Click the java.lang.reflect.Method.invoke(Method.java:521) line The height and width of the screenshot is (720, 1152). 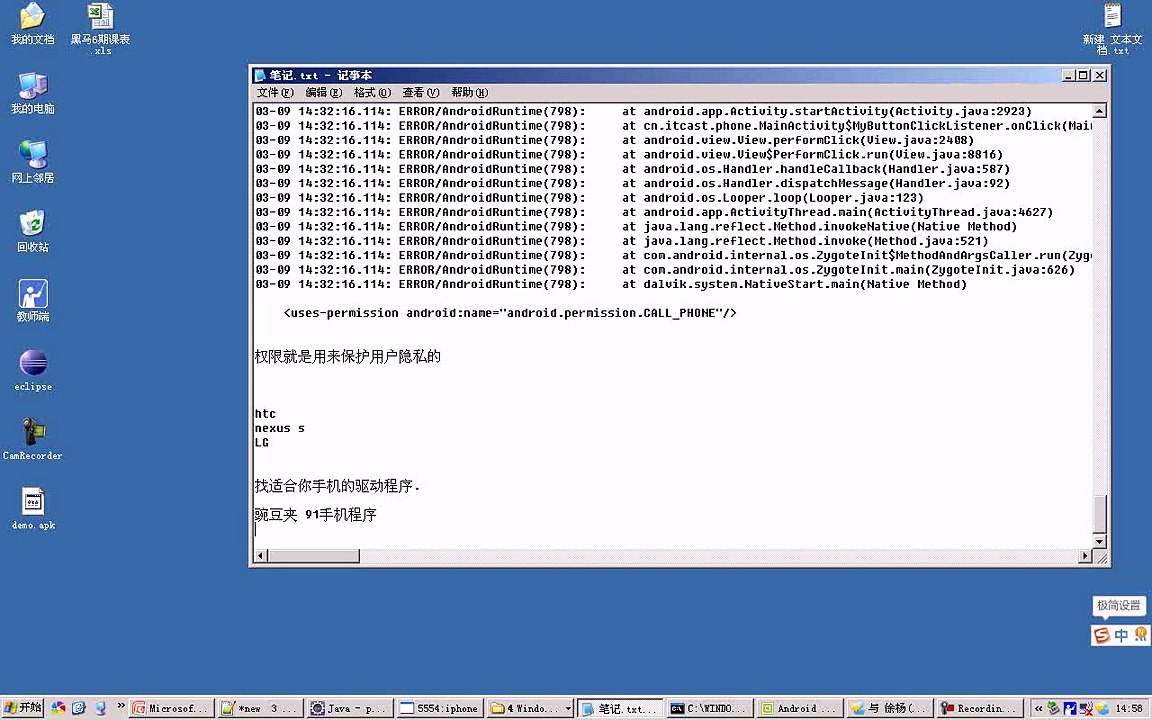(622, 241)
